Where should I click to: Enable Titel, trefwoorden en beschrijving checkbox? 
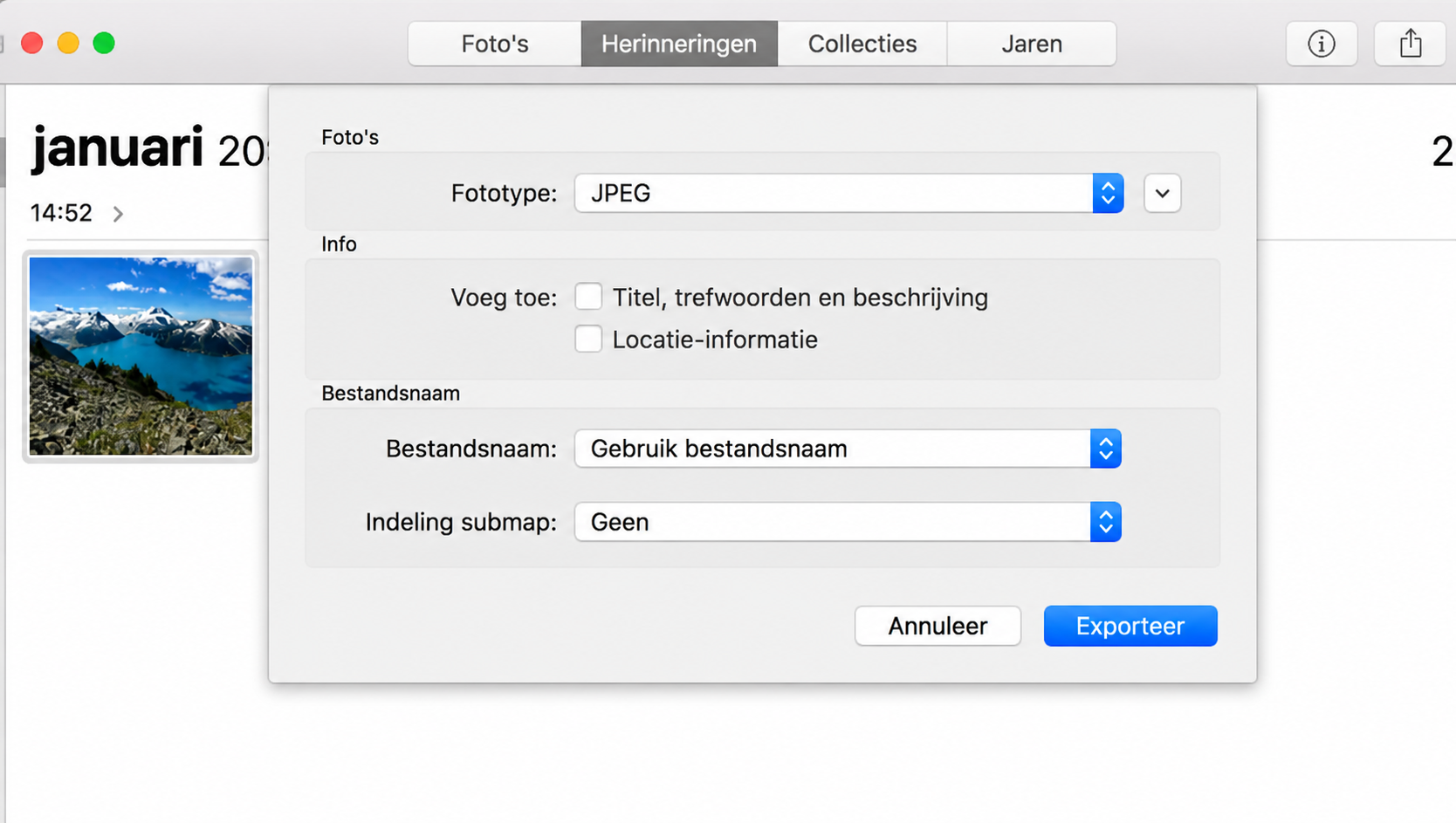point(588,297)
